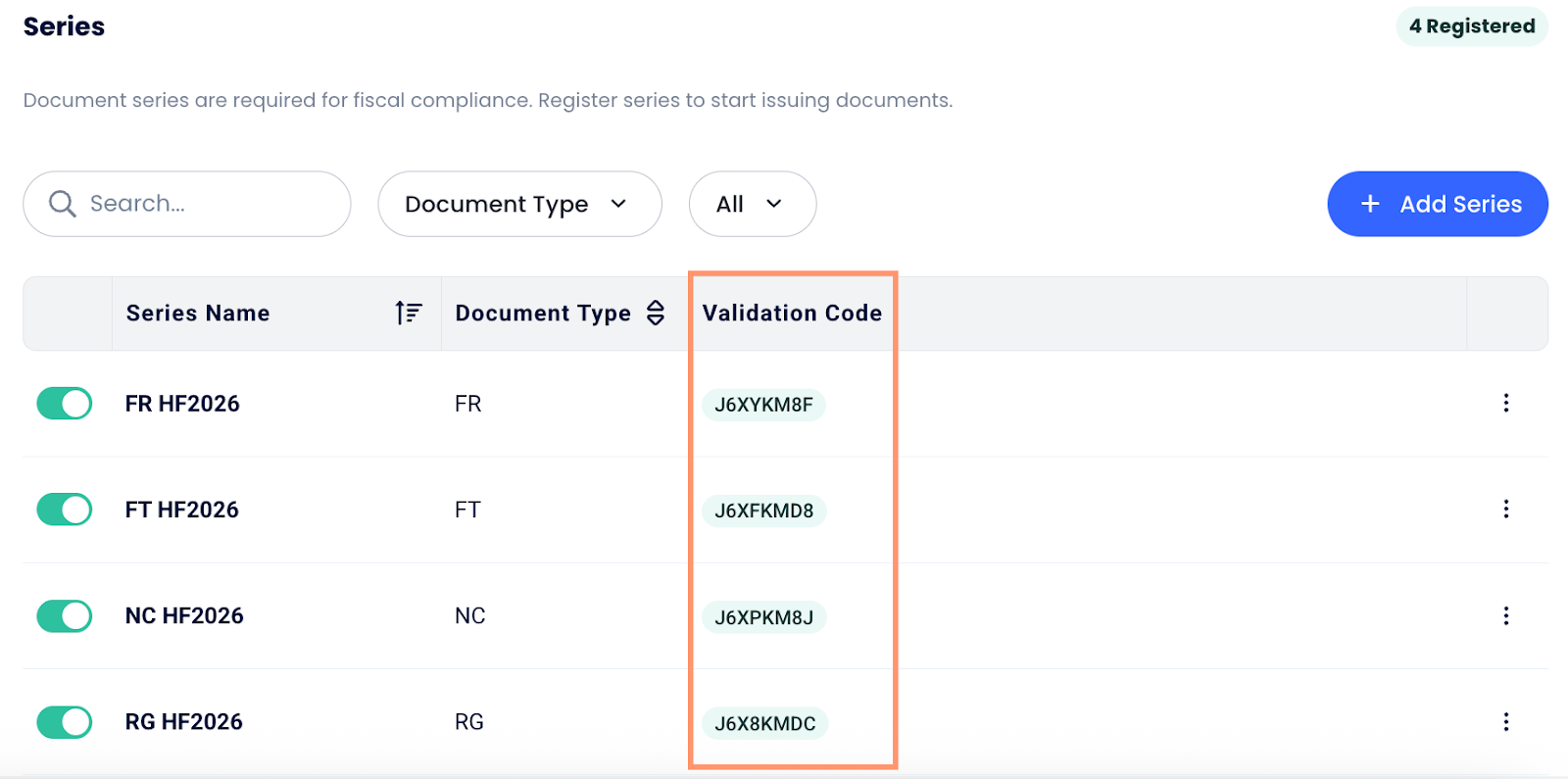Open the NC HF2026 row actions menu

point(1505,615)
